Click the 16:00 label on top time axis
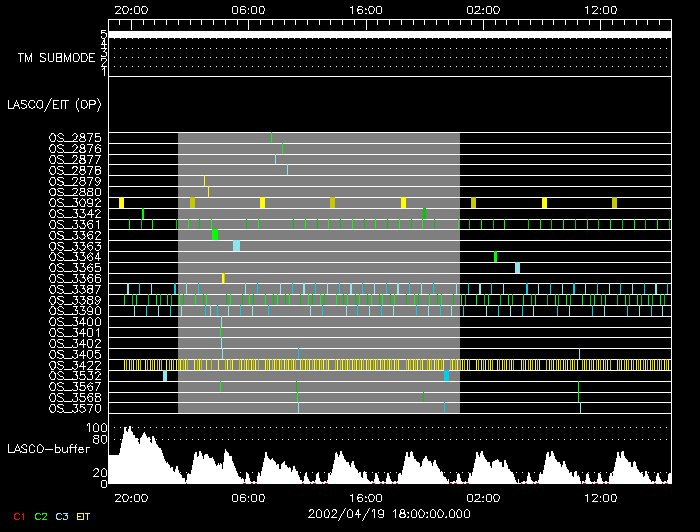700x532 pixels. coord(366,9)
